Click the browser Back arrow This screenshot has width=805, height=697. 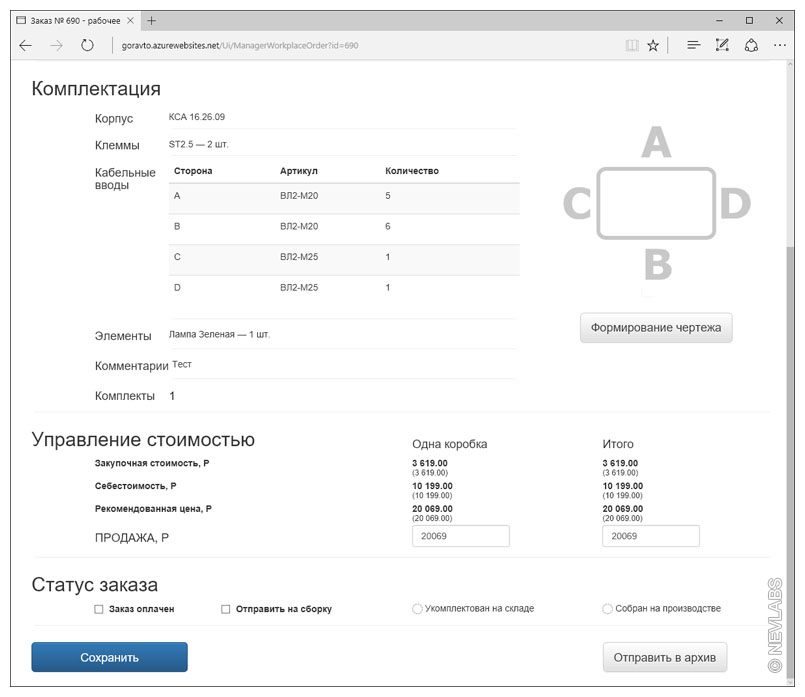25,45
